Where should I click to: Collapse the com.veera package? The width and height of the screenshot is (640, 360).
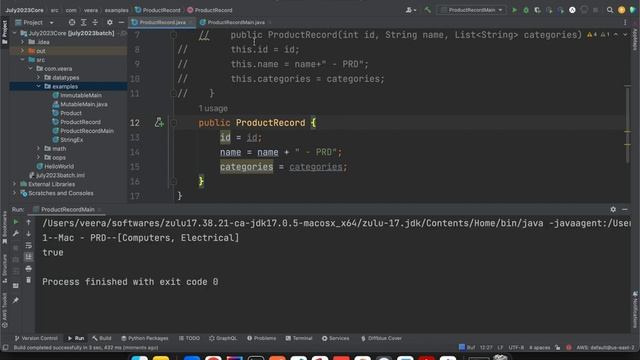[x=31, y=69]
